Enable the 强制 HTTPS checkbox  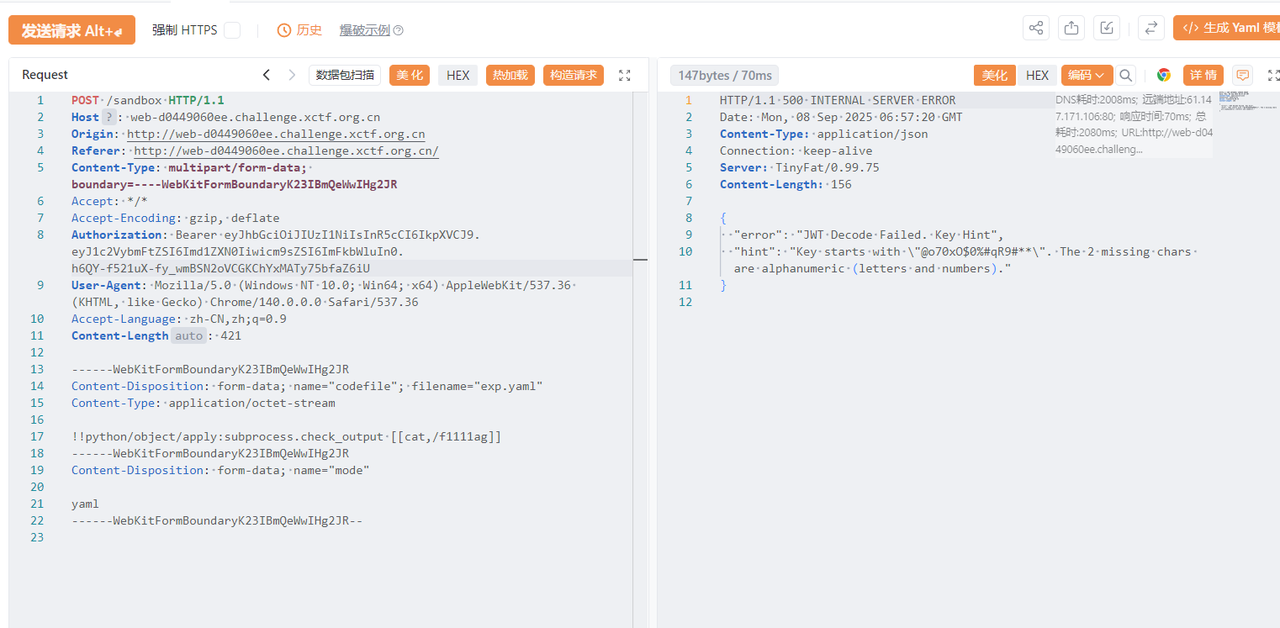tap(232, 30)
